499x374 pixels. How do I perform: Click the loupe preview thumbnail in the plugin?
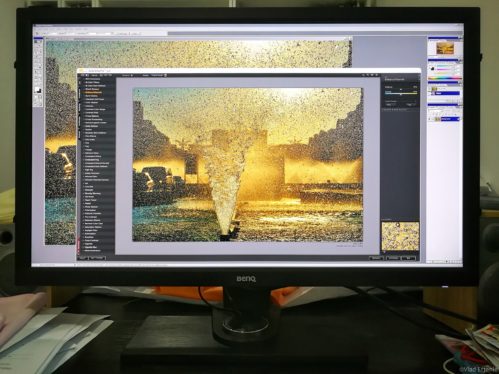[x=400, y=236]
